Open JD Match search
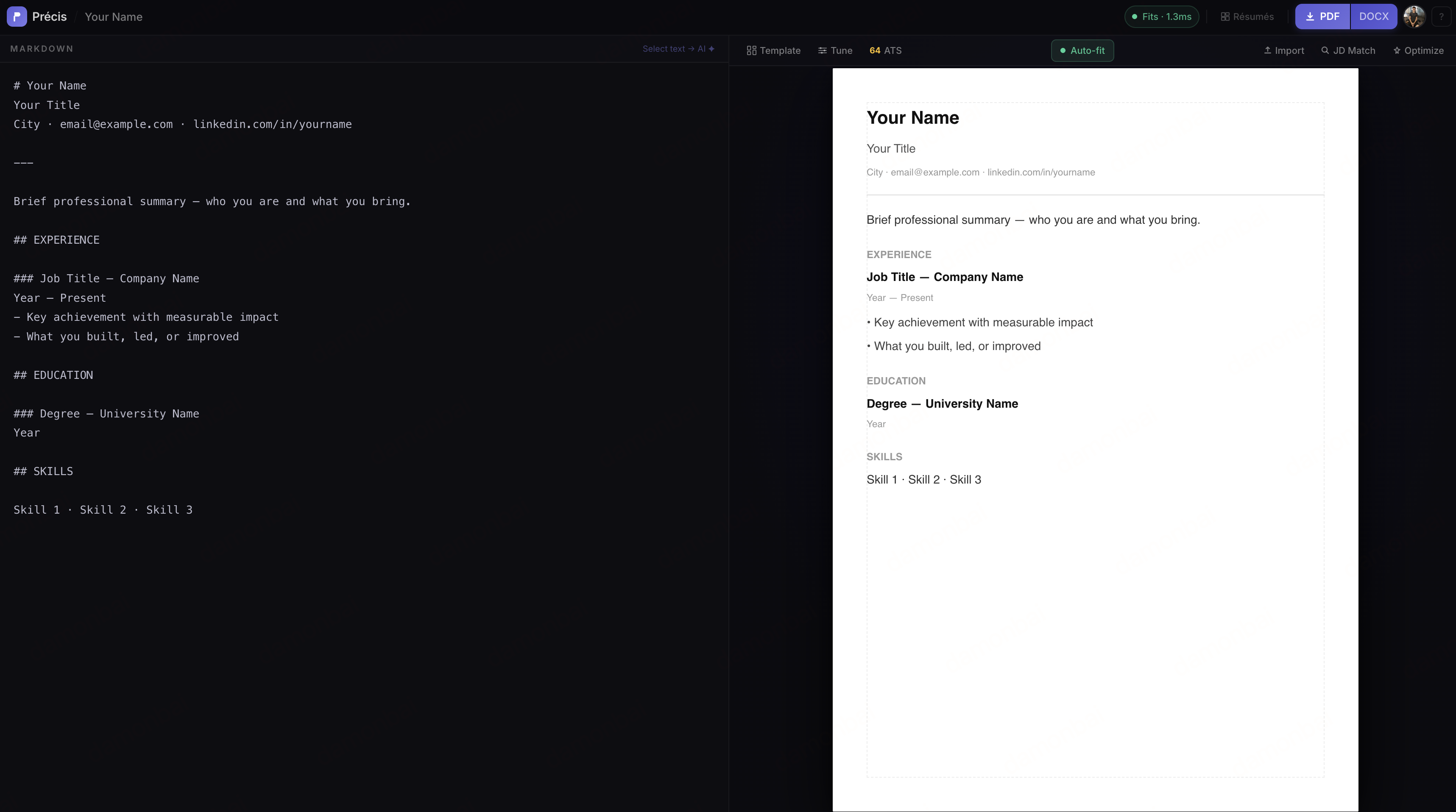Image resolution: width=1456 pixels, height=812 pixels. (x=1348, y=51)
